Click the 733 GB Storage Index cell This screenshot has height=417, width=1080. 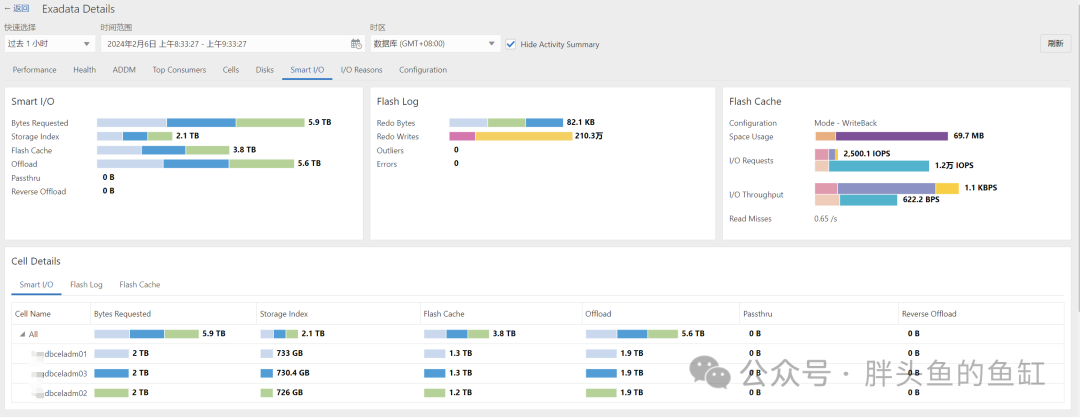click(x=290, y=353)
